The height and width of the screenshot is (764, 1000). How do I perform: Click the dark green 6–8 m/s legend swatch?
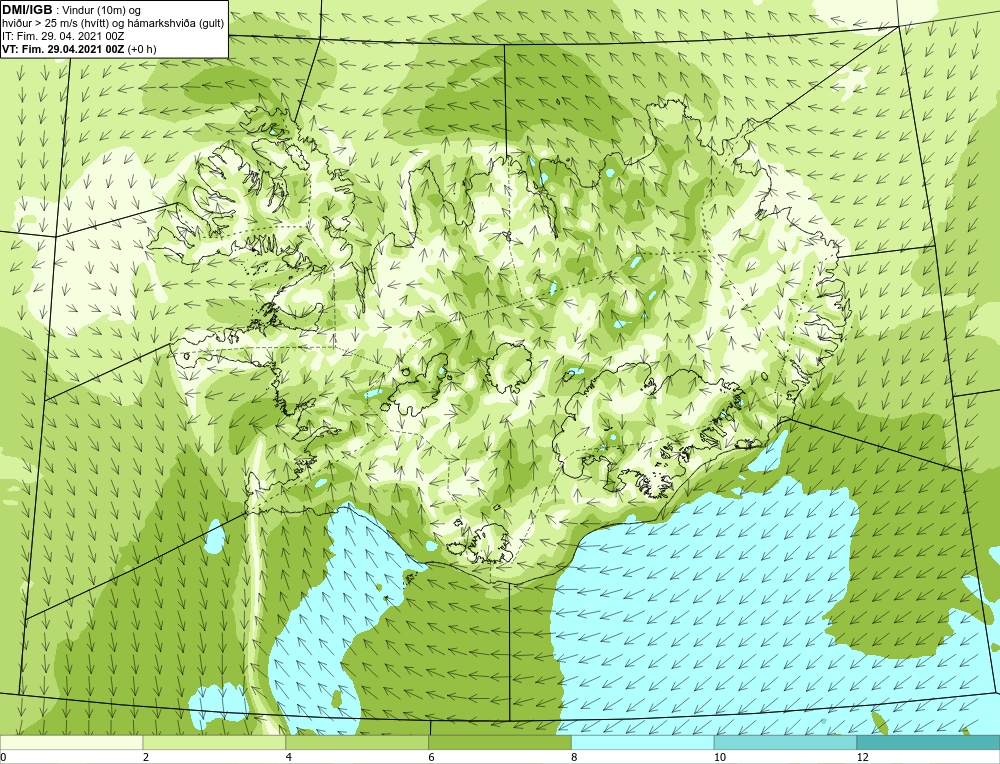click(500, 742)
